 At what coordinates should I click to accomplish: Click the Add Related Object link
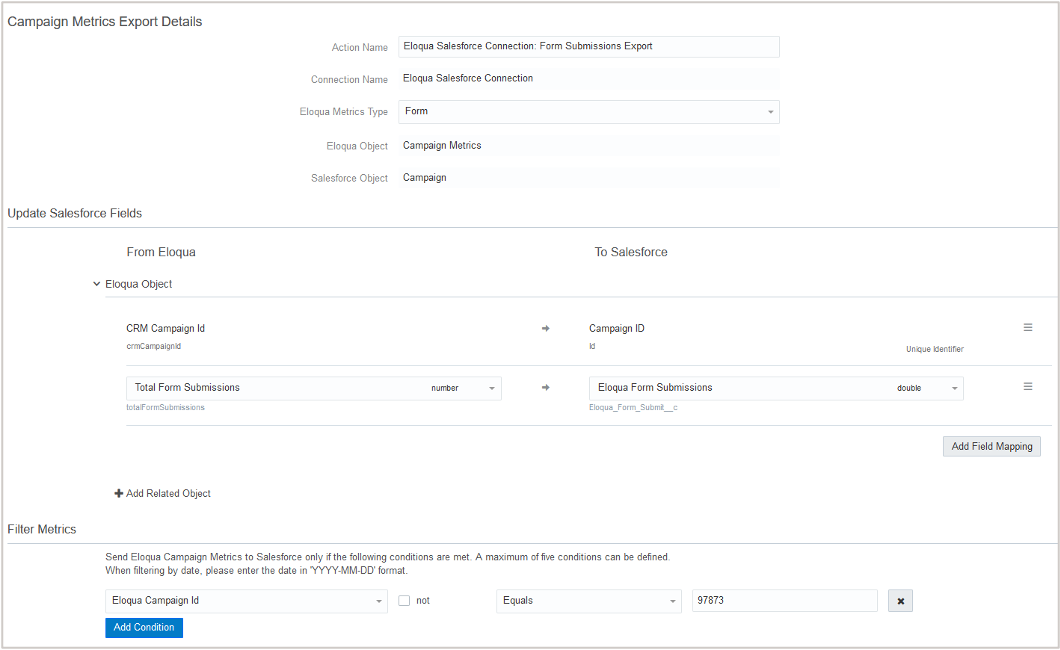(168, 493)
